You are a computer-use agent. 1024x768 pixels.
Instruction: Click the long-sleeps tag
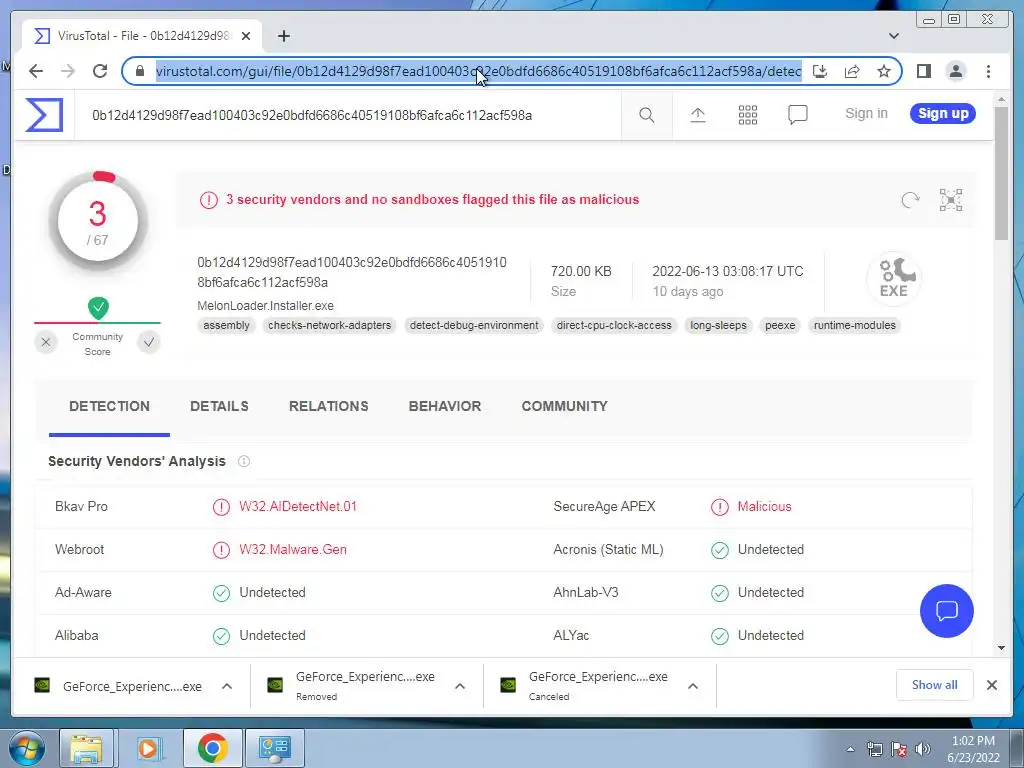click(718, 325)
